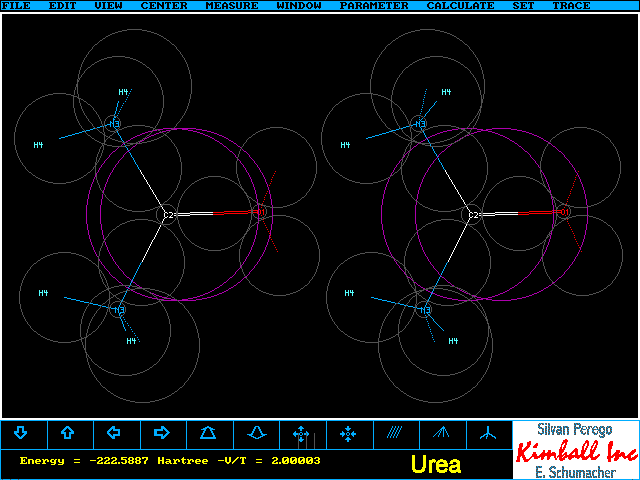
Task: Open the TRACE menu
Action: 571,6
